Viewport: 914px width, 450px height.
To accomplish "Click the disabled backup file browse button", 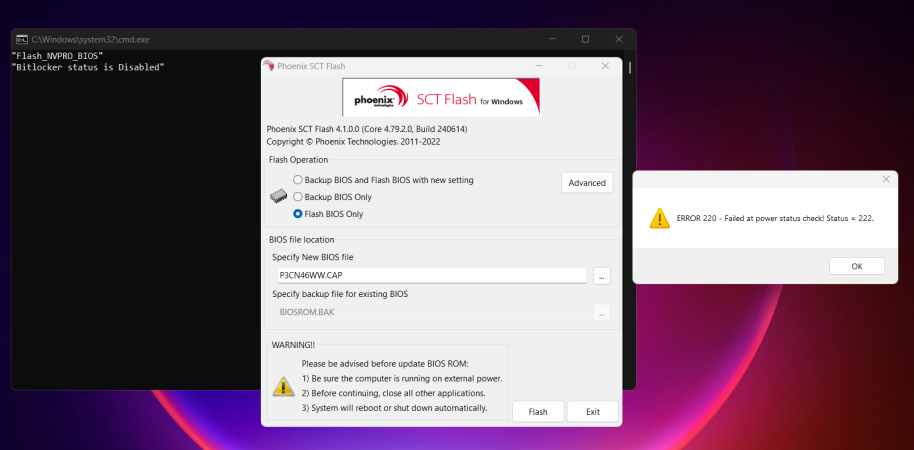I will [602, 313].
